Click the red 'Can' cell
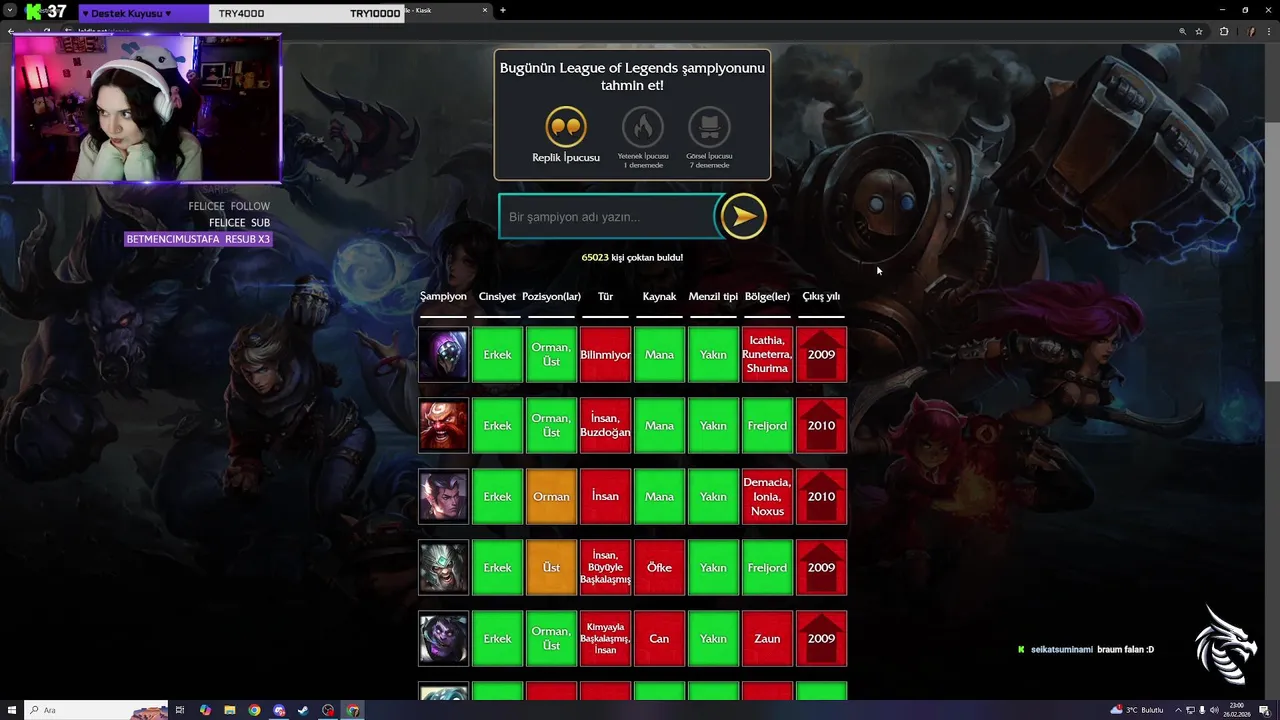 (659, 639)
